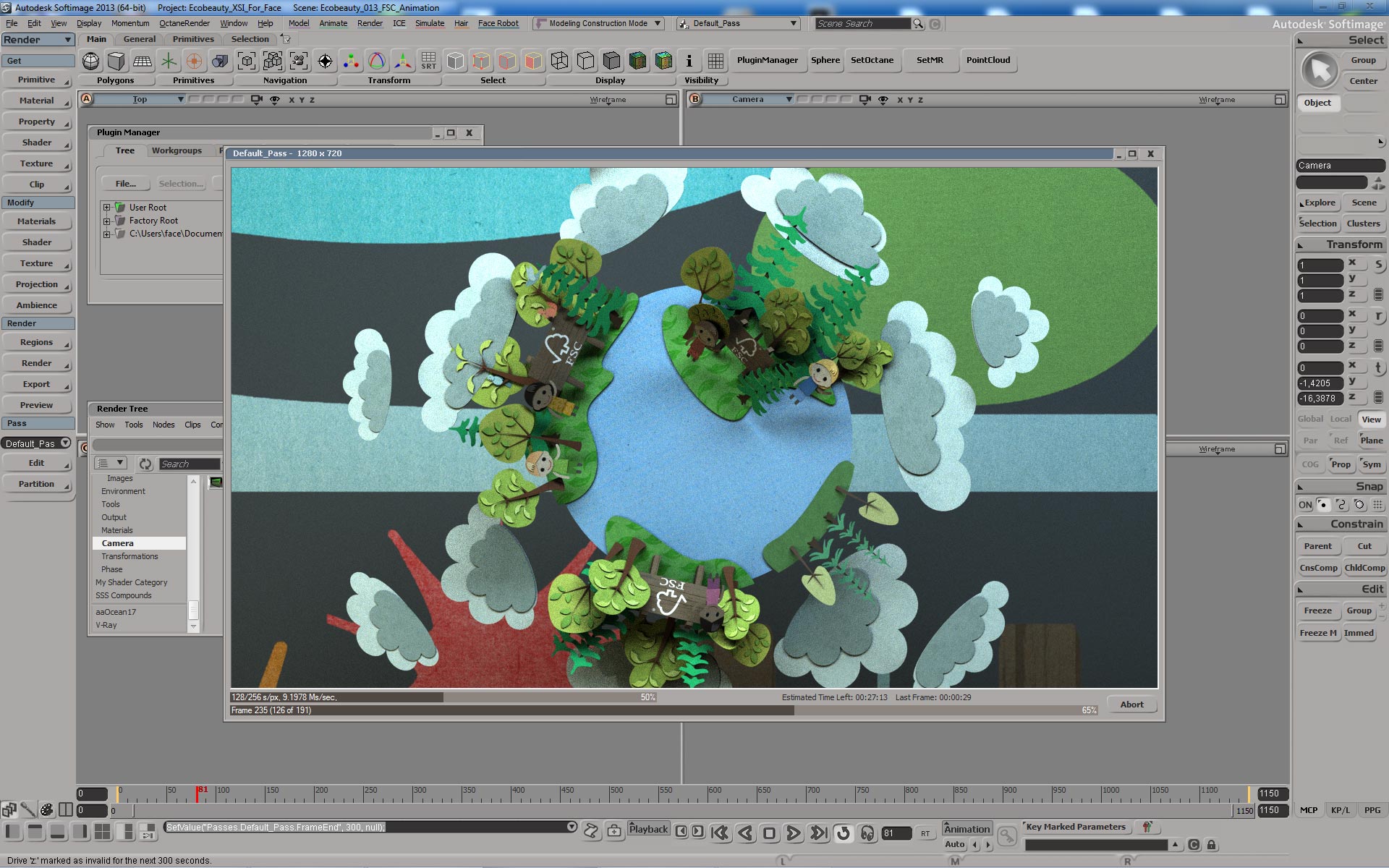Click the lock icon beside key field
The image size is (1389, 868).
(1212, 845)
